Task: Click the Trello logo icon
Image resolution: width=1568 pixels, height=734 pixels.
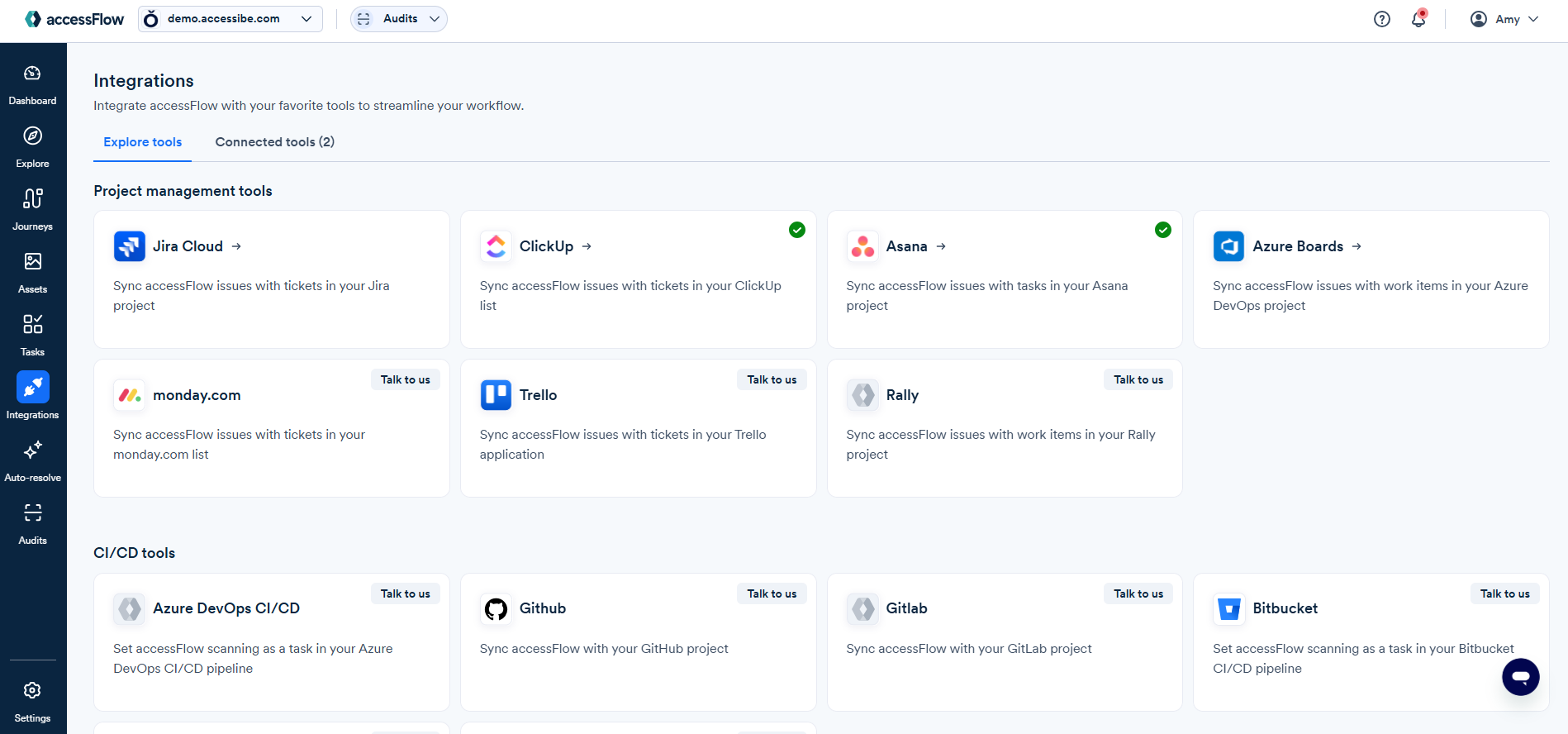Action: (496, 395)
